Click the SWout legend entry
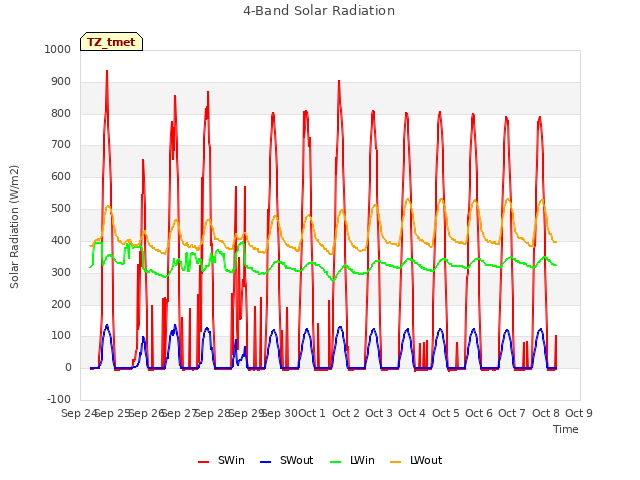640x480 pixels. click(287, 460)
